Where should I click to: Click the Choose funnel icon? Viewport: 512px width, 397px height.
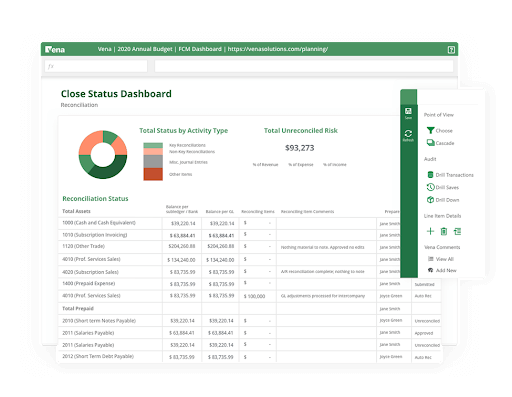point(430,130)
